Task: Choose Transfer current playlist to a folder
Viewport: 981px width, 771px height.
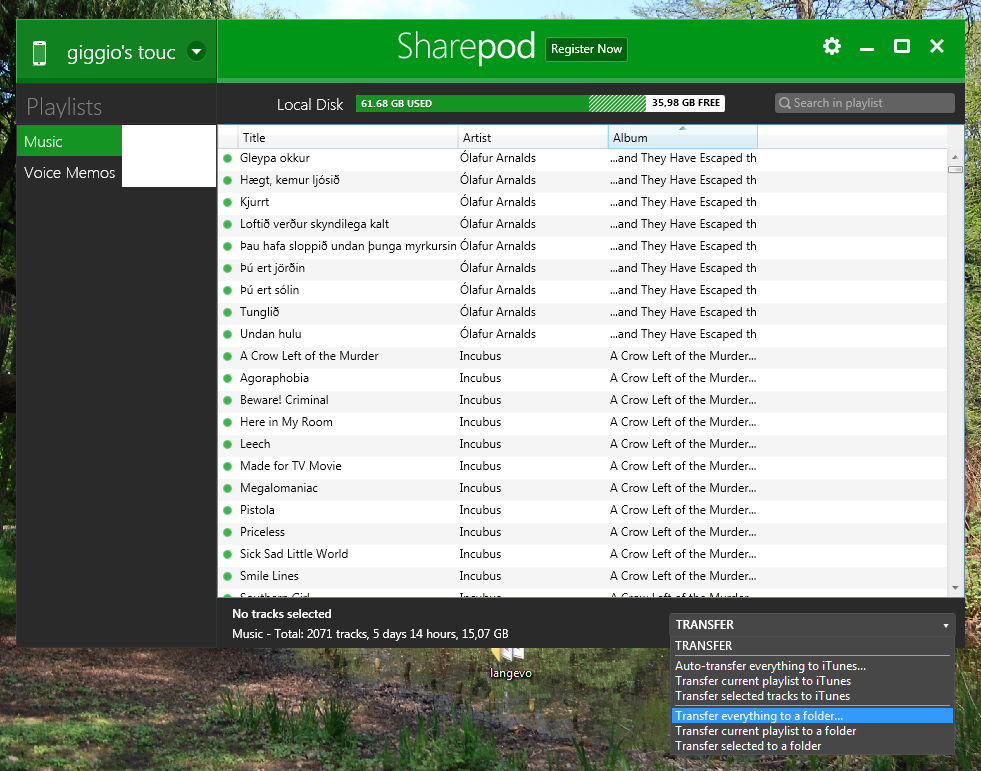Action: [x=765, y=731]
